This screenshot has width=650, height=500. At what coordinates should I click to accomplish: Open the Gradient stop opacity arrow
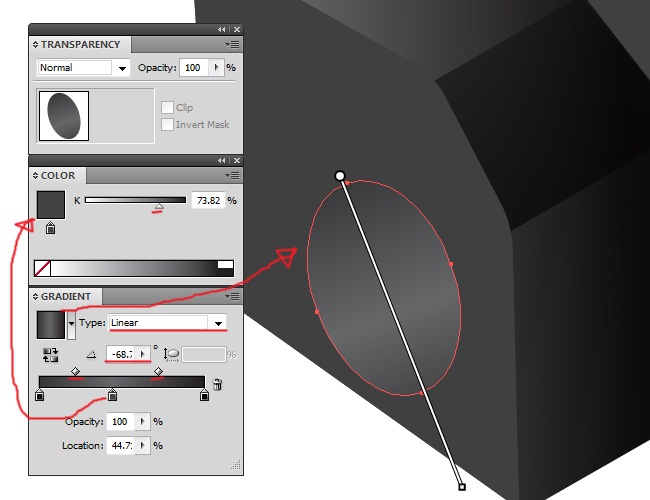click(143, 422)
